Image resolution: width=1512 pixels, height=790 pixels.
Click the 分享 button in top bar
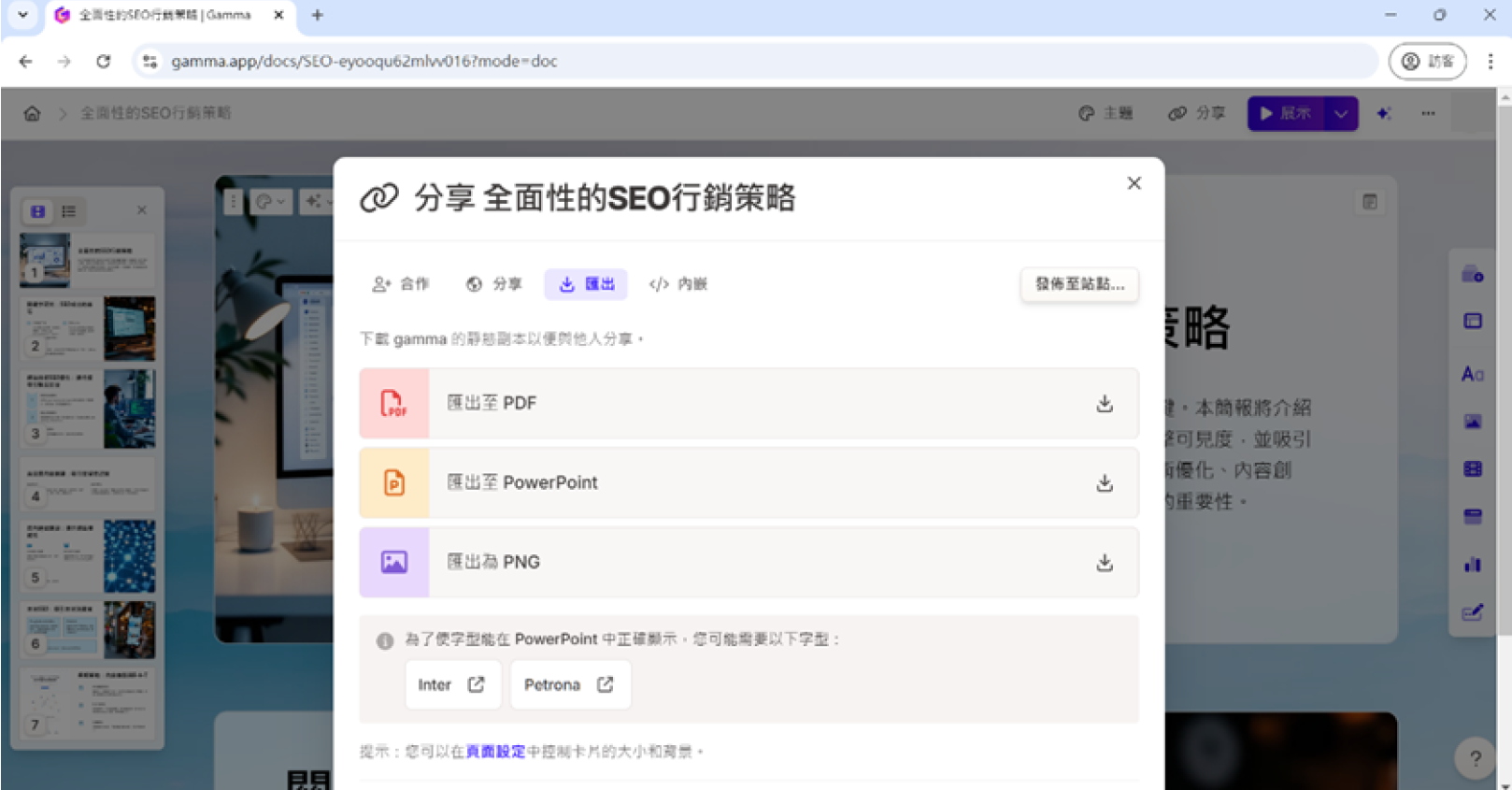point(1197,113)
